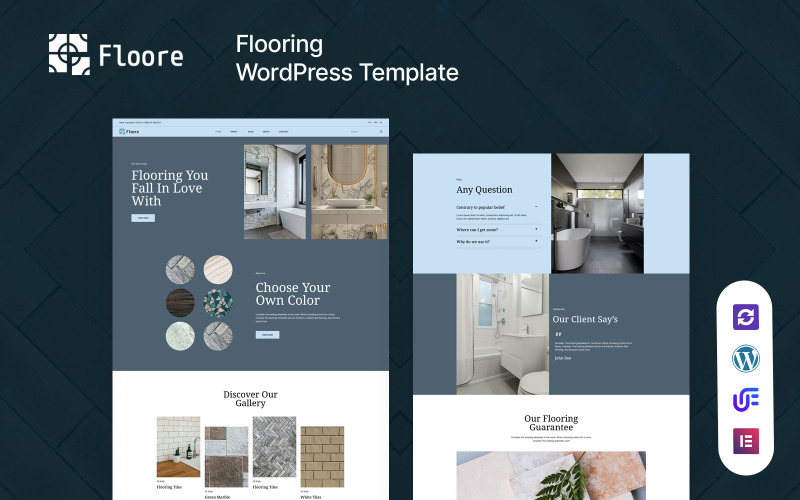Click the button under "Flooring You Fall In Love With"

click(x=143, y=217)
